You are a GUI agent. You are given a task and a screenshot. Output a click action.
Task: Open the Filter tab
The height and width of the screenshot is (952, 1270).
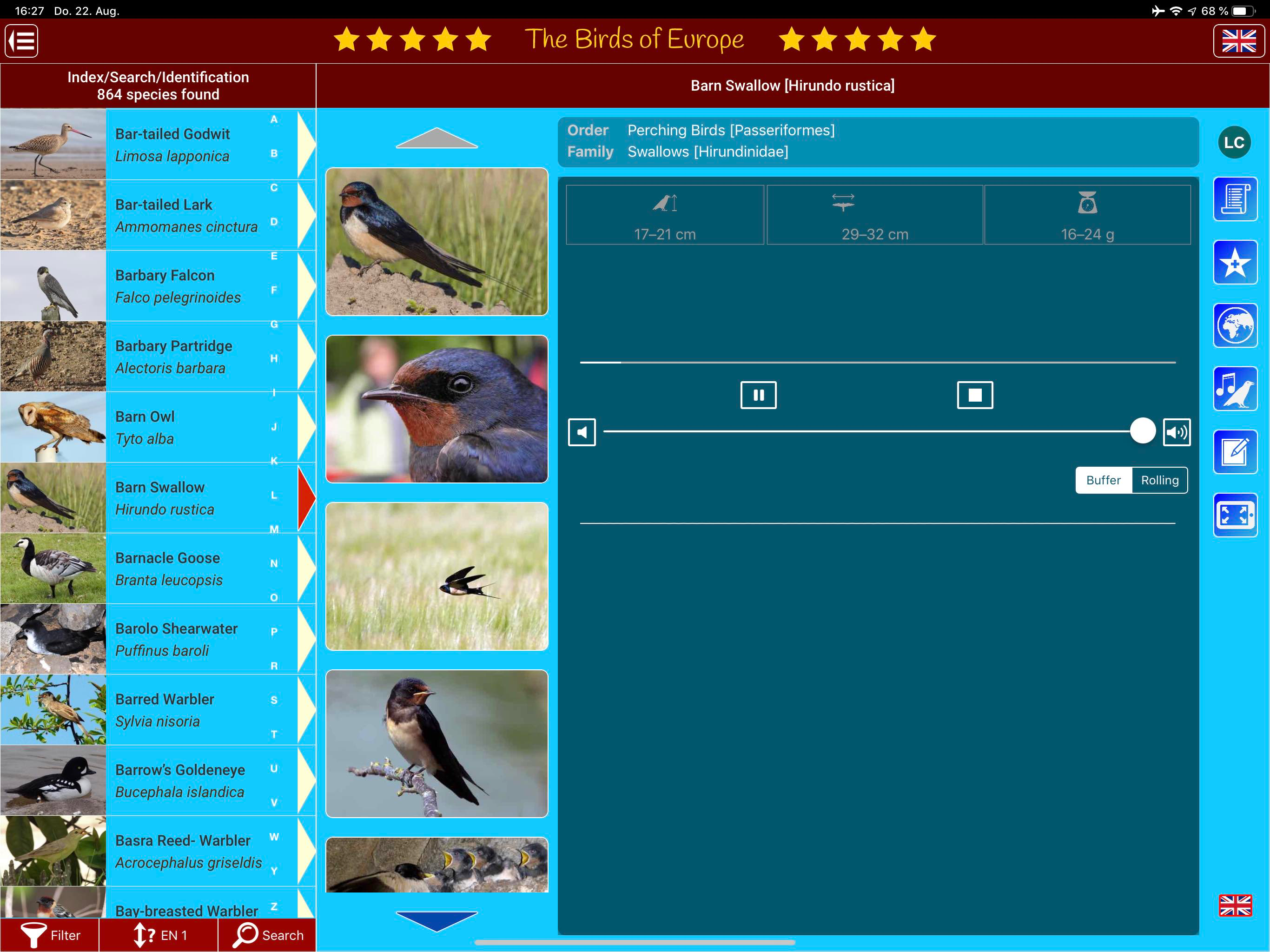(x=50, y=935)
